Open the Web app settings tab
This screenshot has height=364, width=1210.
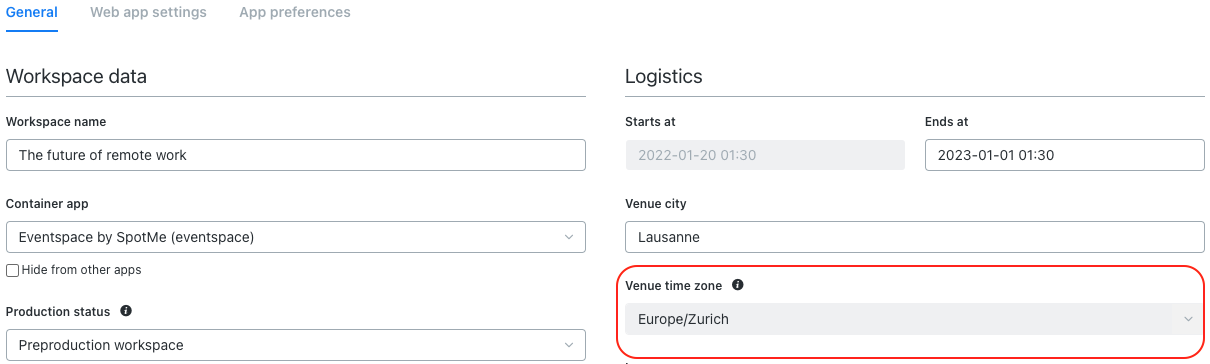(x=148, y=13)
